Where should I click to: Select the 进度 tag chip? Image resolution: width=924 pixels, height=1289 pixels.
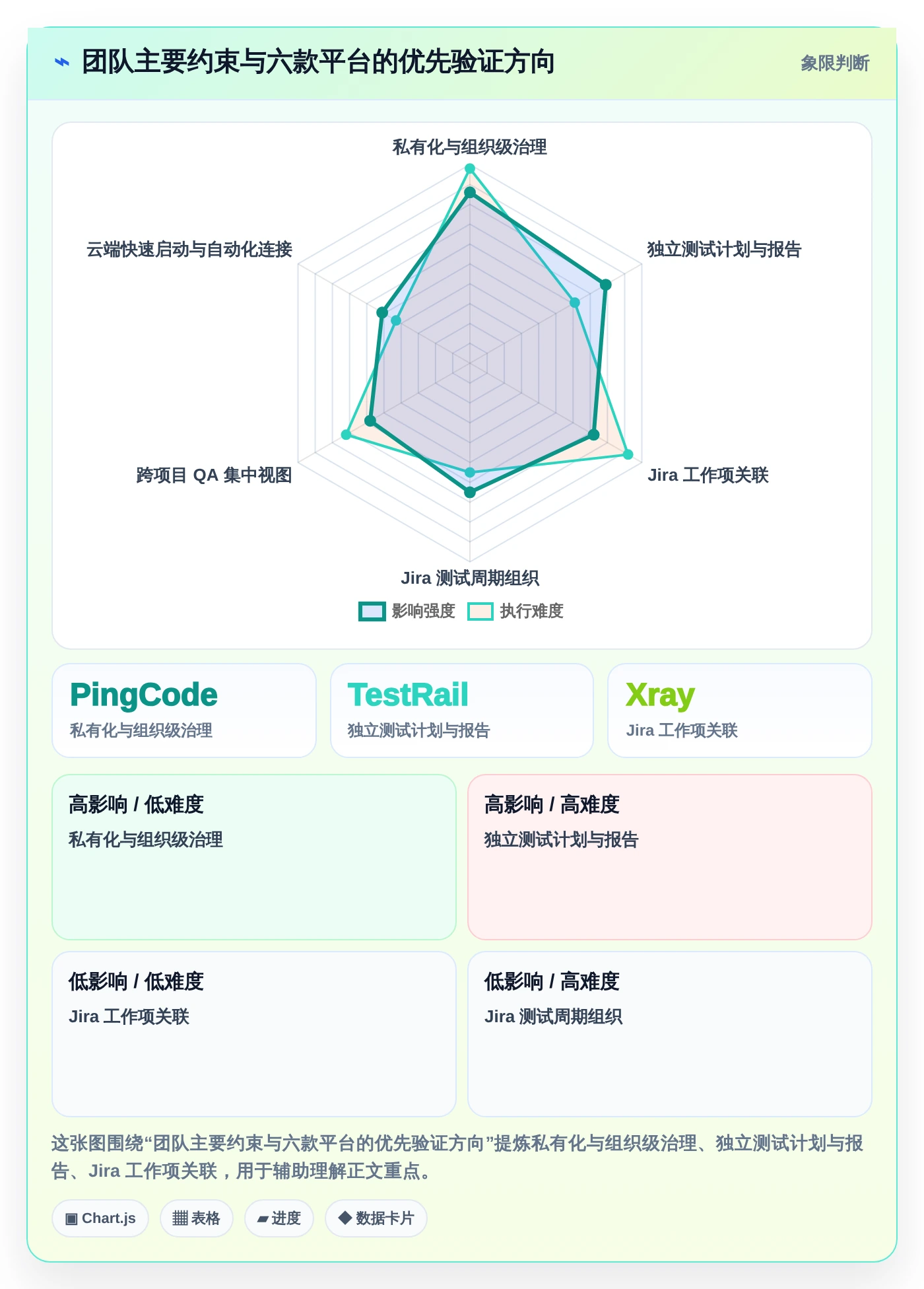pos(279,1218)
